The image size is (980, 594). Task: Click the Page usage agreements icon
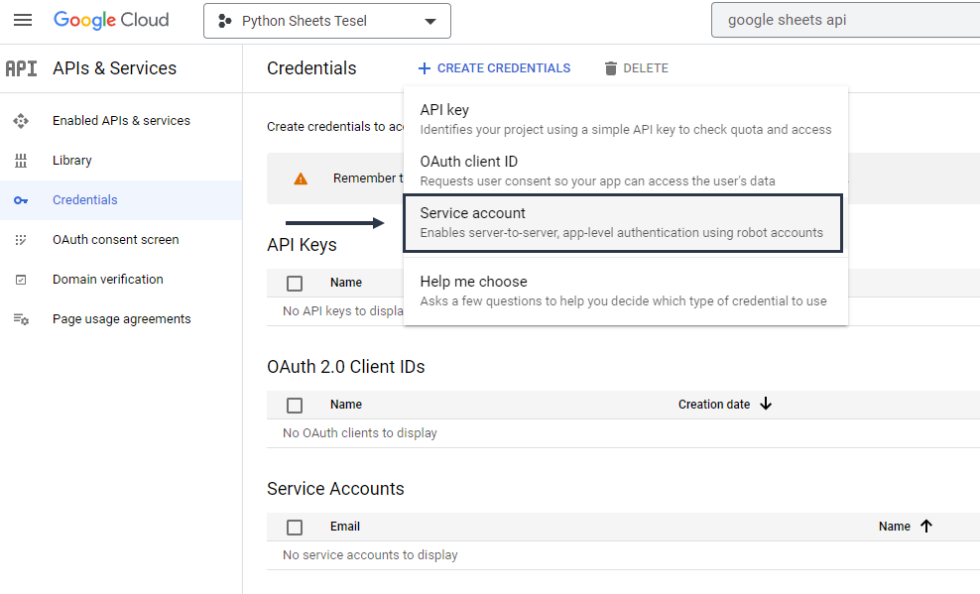pos(21,320)
